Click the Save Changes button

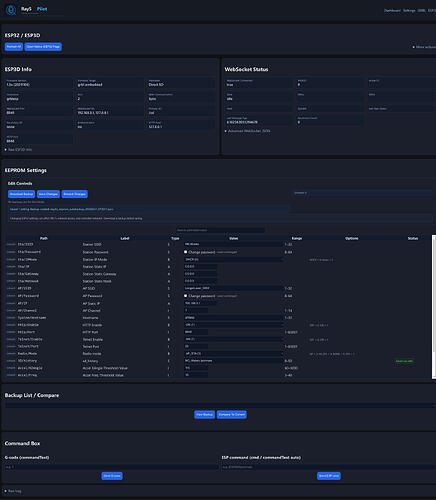tap(48, 194)
